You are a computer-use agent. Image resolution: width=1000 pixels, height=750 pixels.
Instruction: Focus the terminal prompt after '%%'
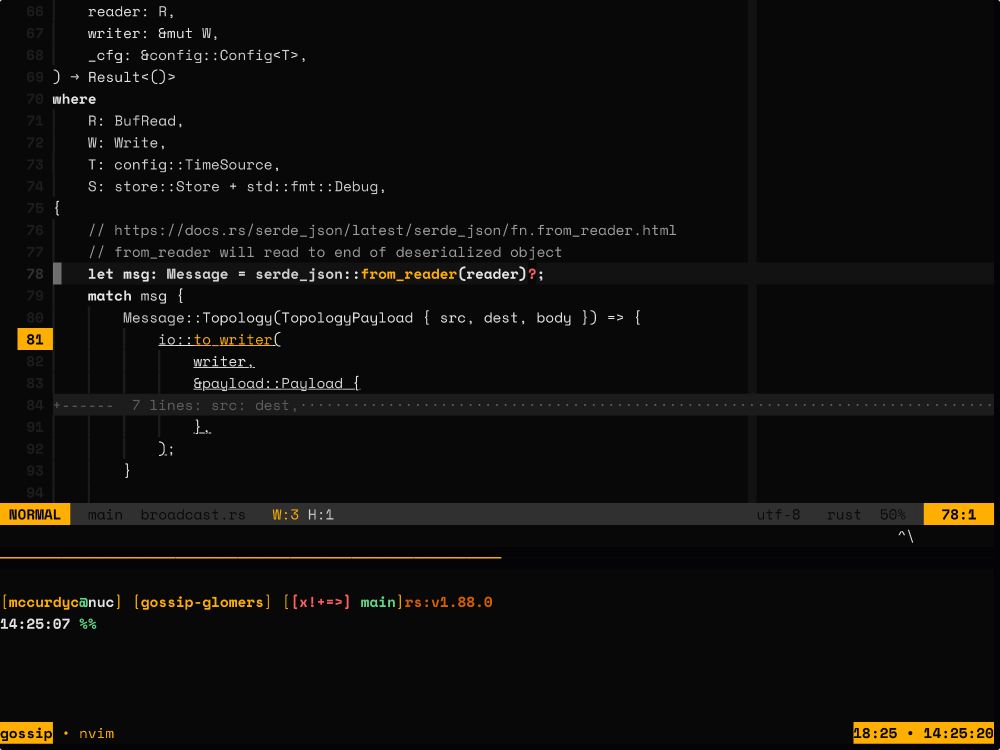110,624
